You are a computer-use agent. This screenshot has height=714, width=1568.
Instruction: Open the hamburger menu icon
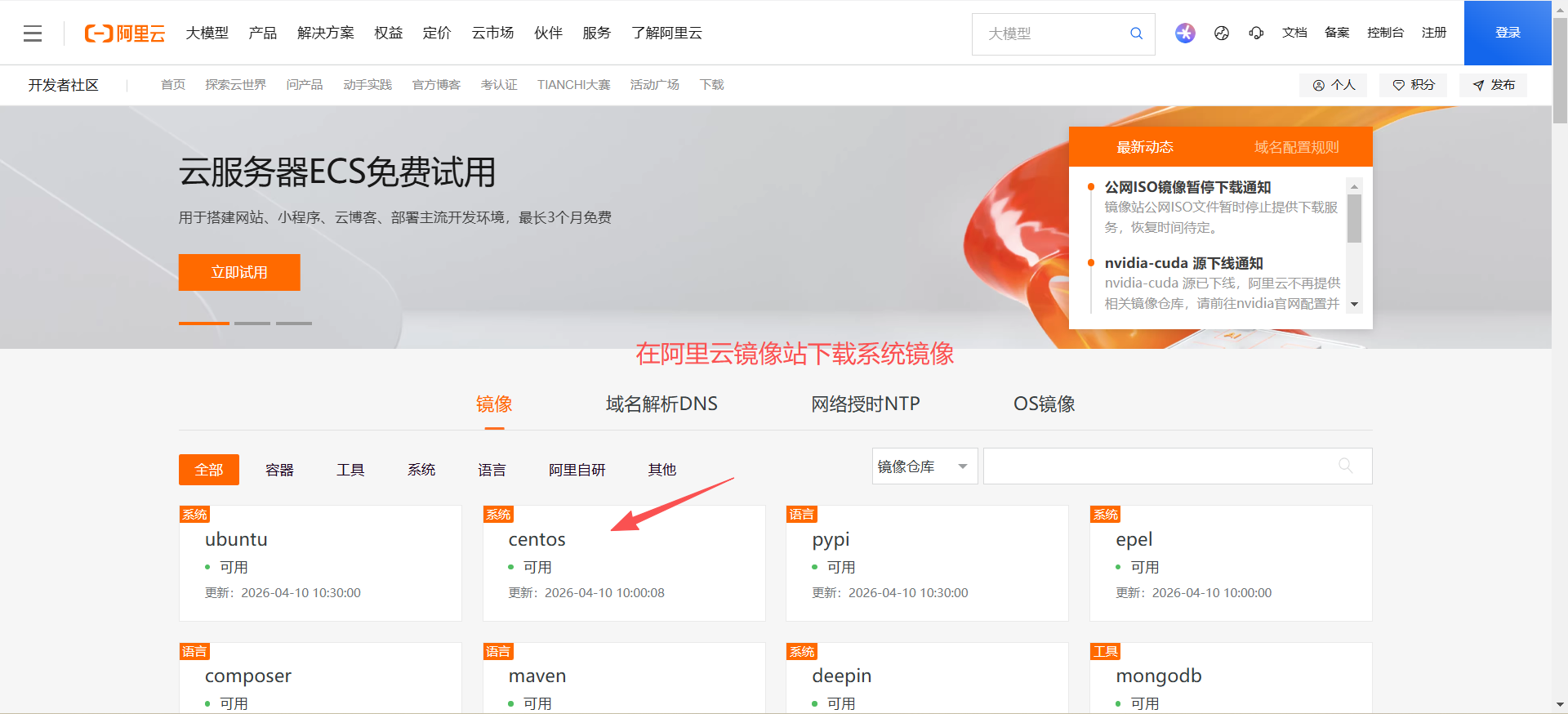pyautogui.click(x=33, y=33)
